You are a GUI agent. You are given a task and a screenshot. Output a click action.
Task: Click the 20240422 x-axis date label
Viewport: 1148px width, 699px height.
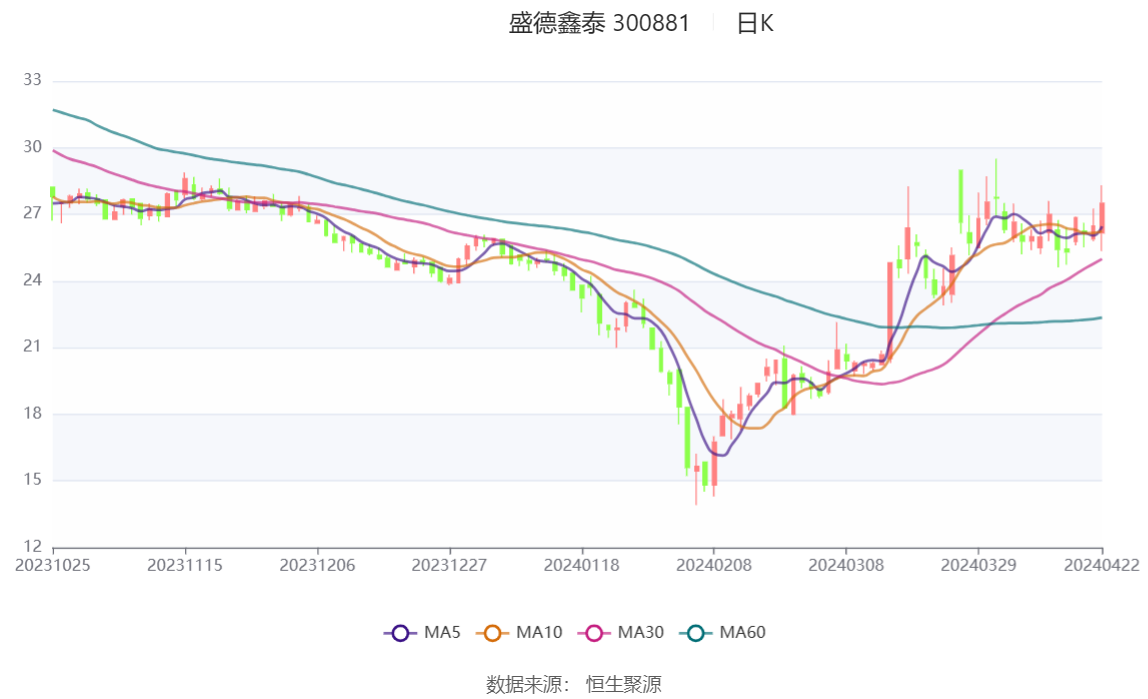[x=1102, y=566]
